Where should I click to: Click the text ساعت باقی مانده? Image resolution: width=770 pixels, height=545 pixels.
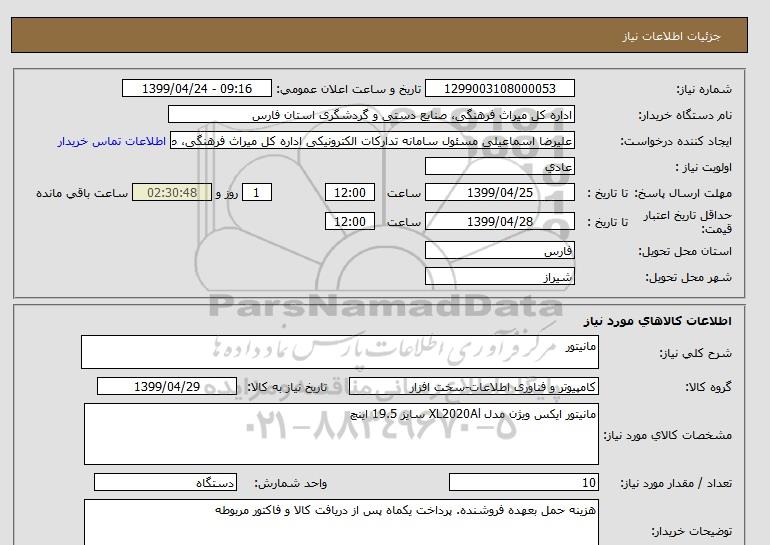point(82,193)
